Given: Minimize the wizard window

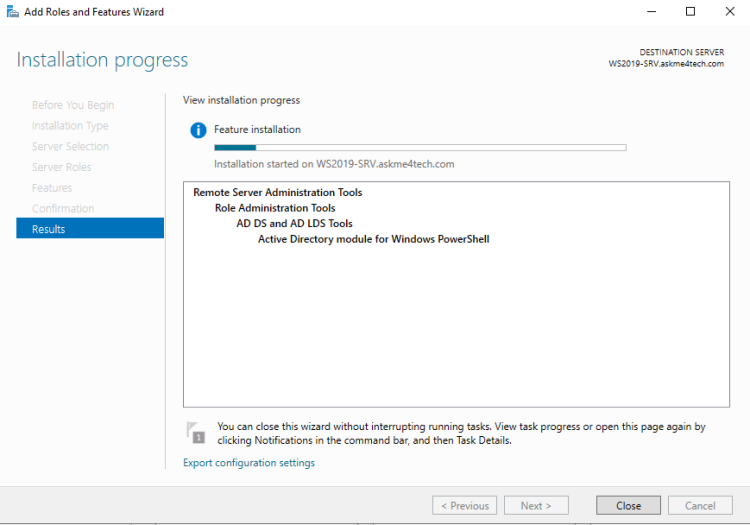Looking at the screenshot, I should [651, 11].
